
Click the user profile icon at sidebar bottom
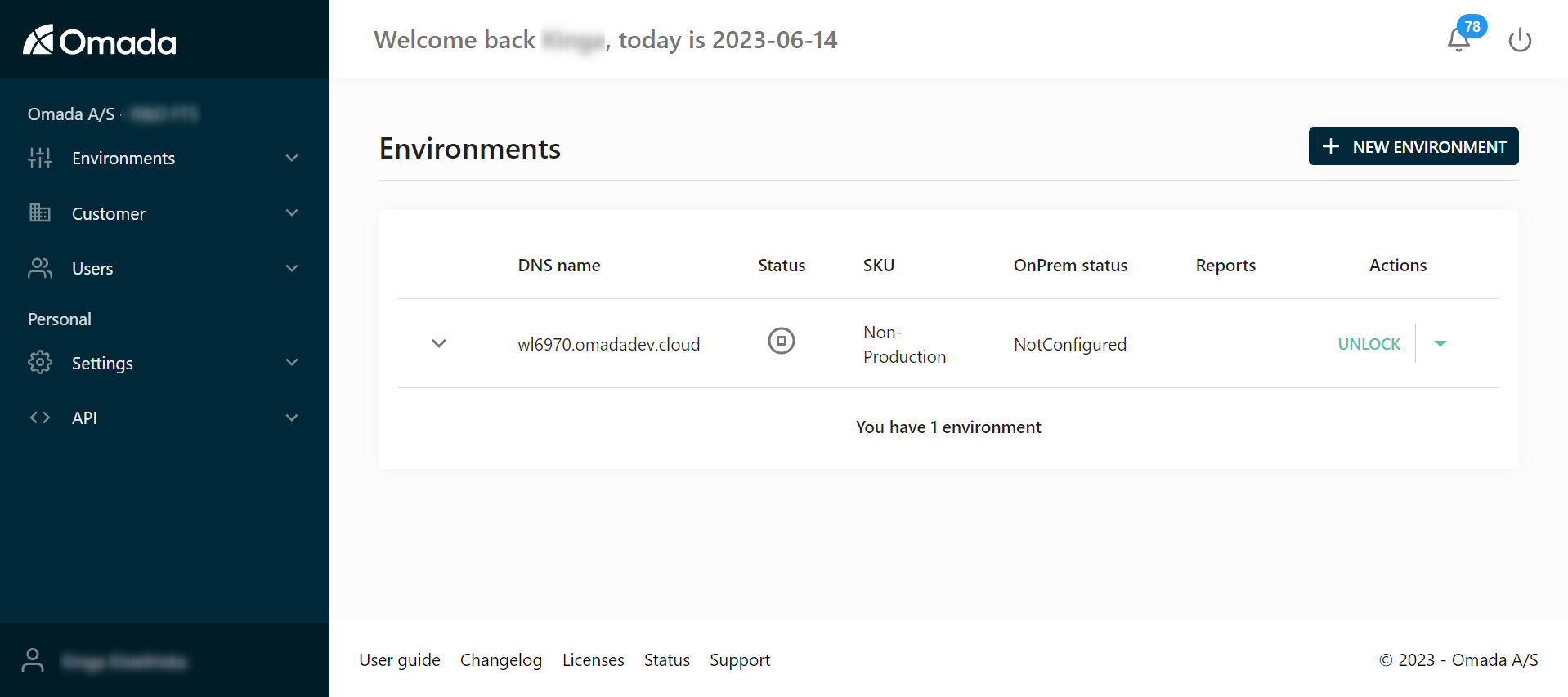point(33,660)
